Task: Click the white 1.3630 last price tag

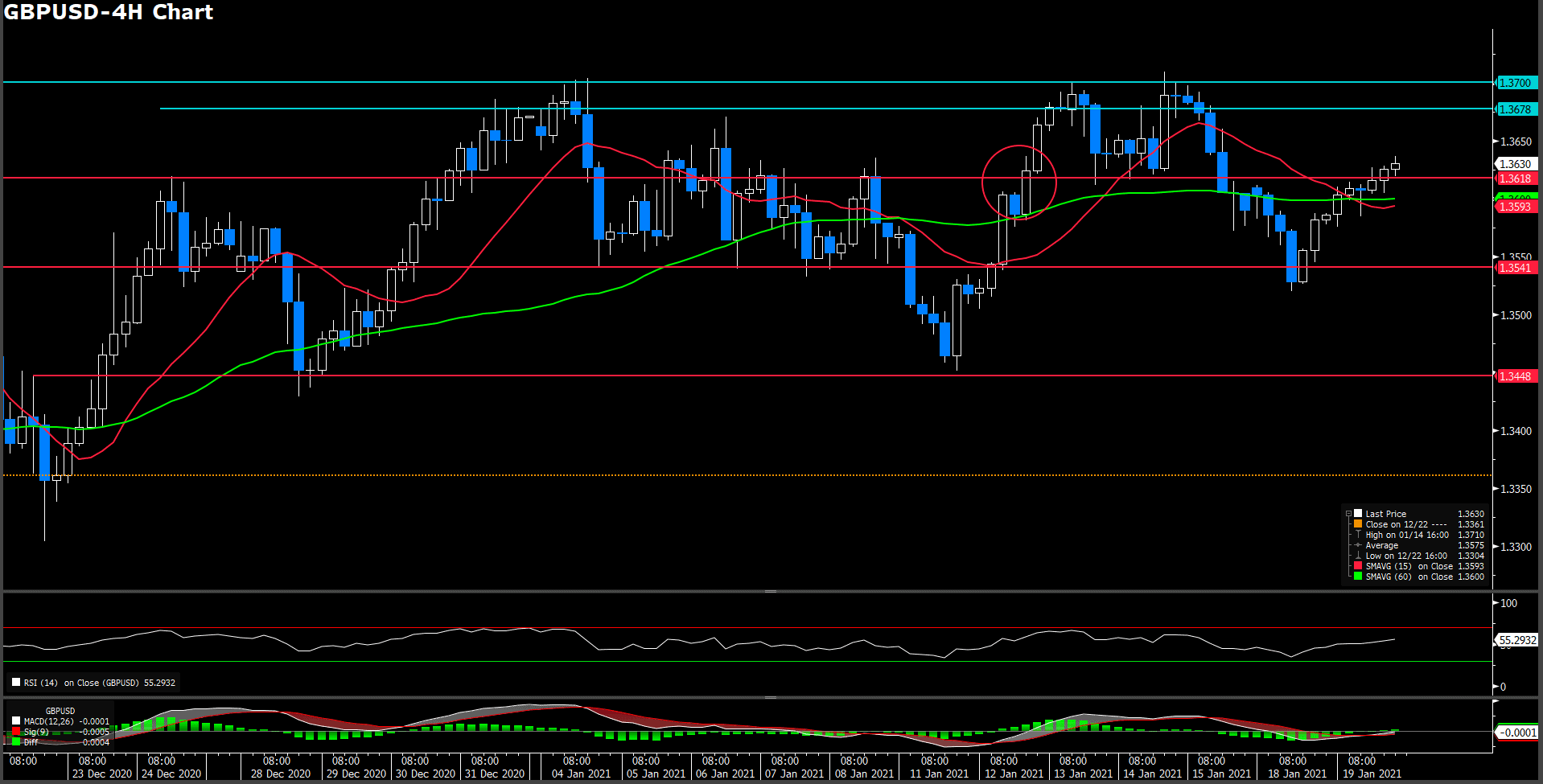Action: click(x=1516, y=164)
